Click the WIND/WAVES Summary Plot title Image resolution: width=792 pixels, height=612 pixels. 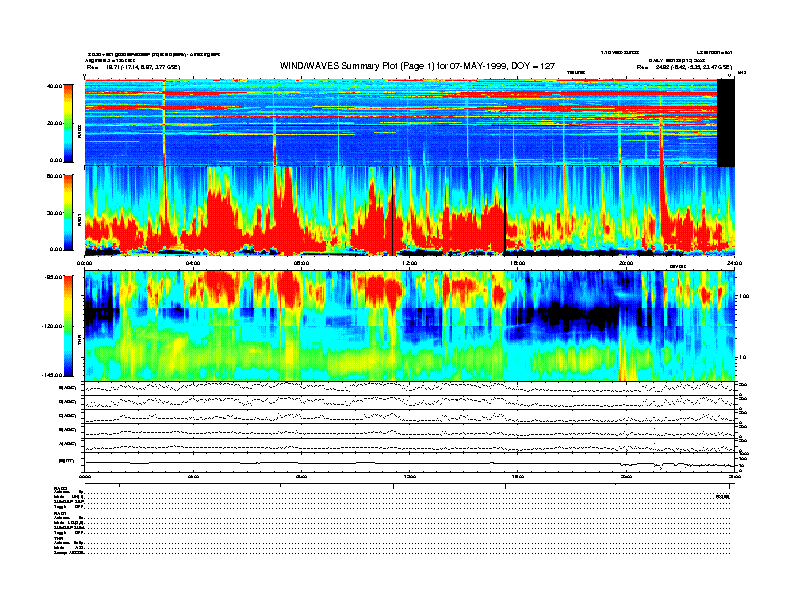(417, 66)
